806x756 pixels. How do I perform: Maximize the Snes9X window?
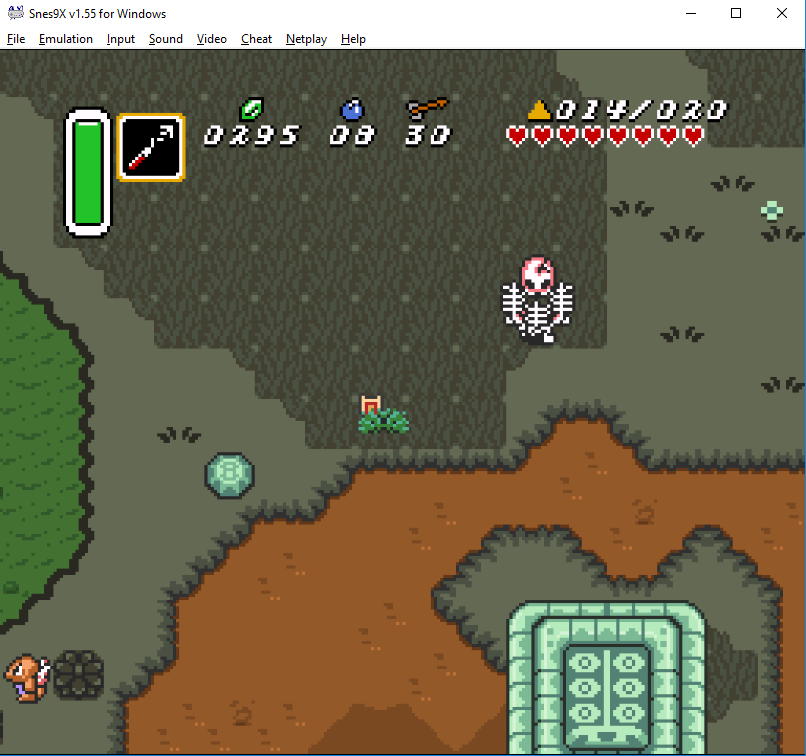(x=736, y=14)
